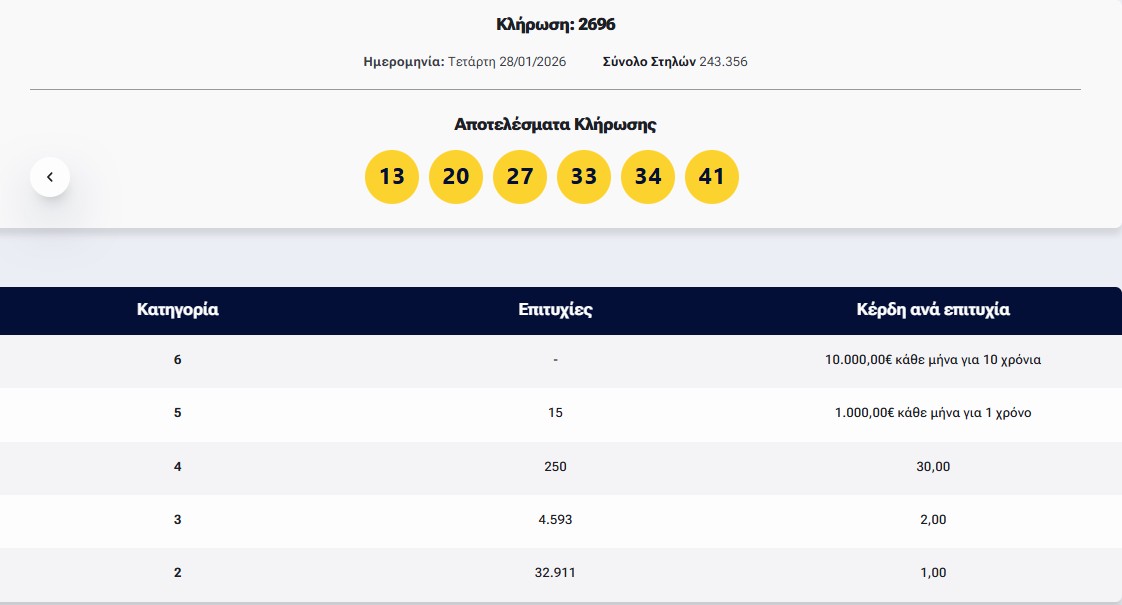The width and height of the screenshot is (1122, 605).
Task: Click the draw title Κλήρωση: 2696
Action: click(x=556, y=24)
